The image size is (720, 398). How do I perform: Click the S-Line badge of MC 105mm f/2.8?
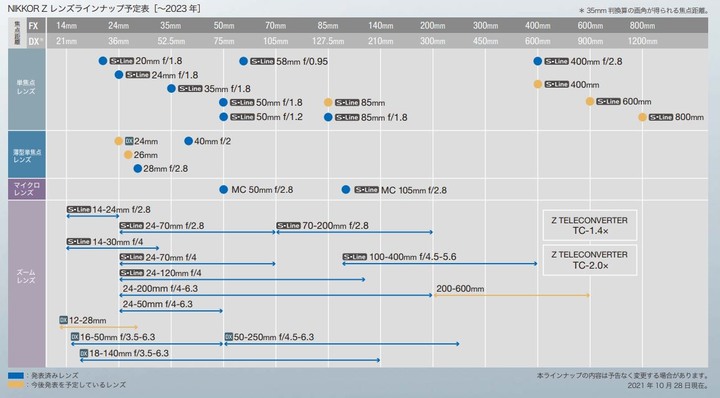tap(366, 190)
